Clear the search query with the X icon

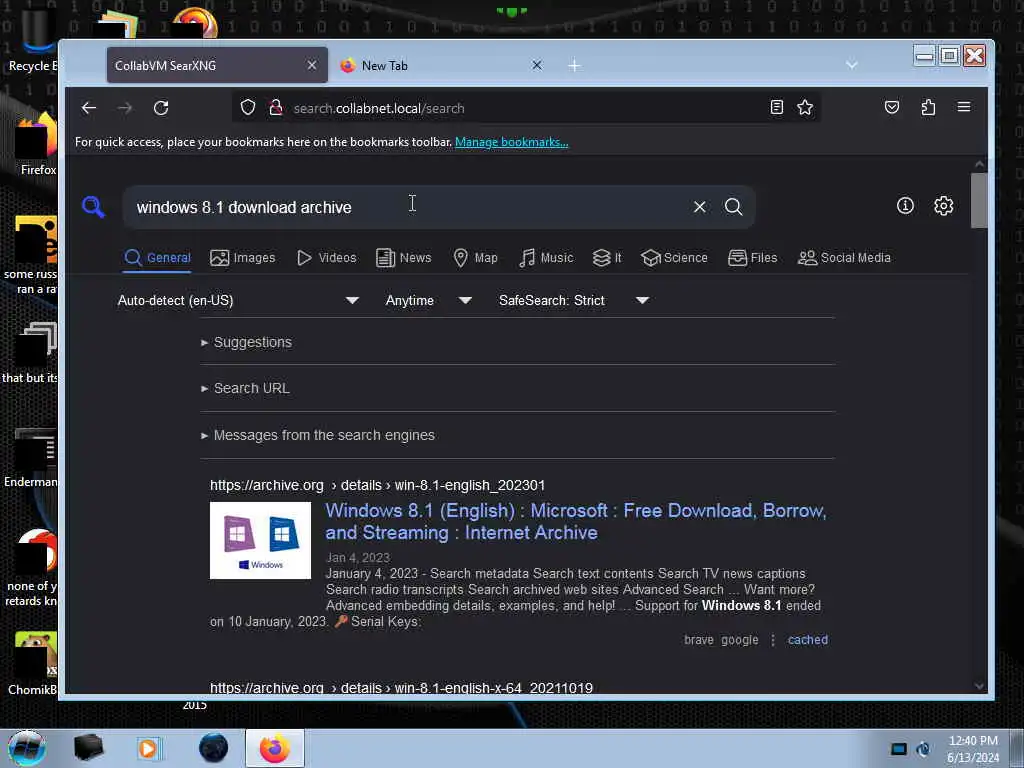(x=699, y=206)
